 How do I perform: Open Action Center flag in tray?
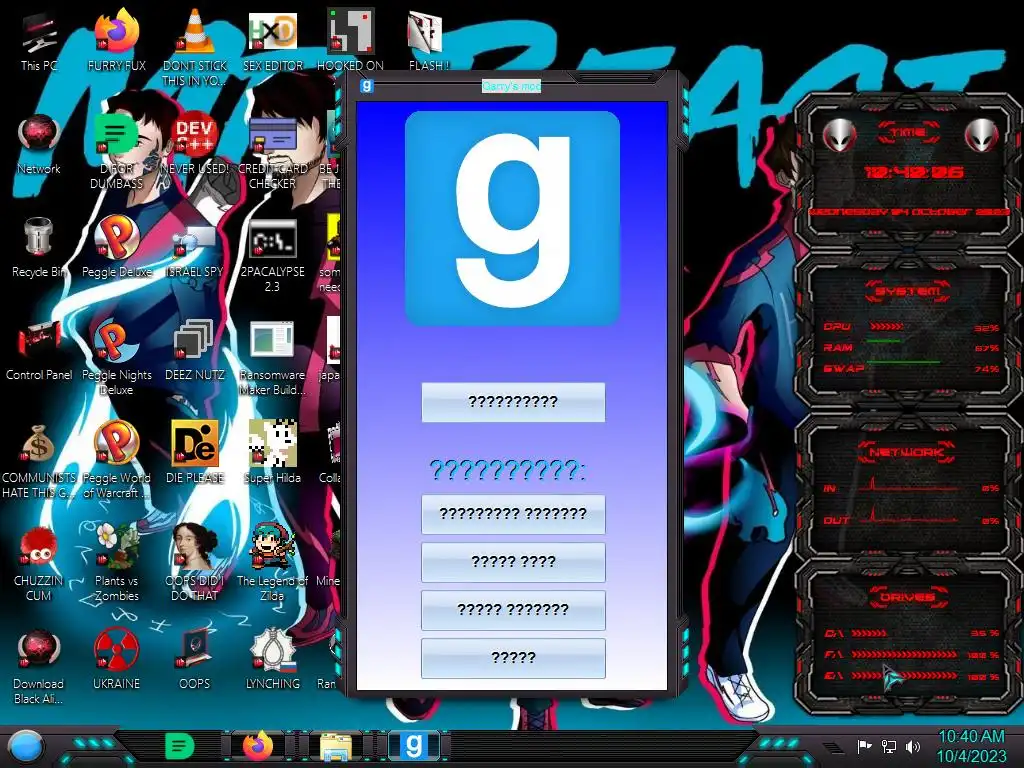click(x=865, y=746)
